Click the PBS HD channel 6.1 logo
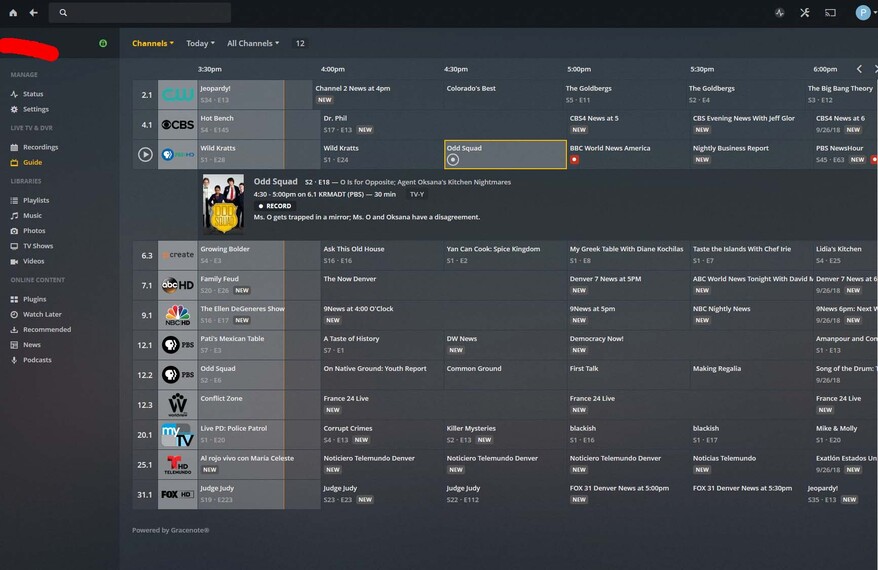 pyautogui.click(x=178, y=155)
